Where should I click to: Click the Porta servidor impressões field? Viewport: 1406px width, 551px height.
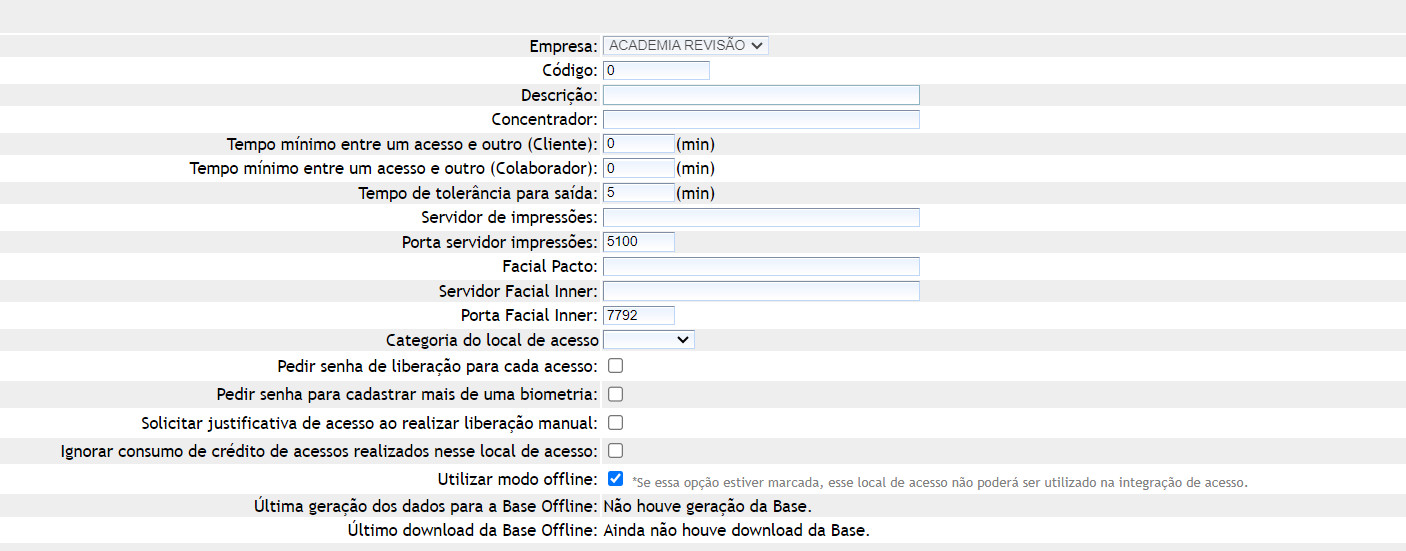(x=639, y=241)
